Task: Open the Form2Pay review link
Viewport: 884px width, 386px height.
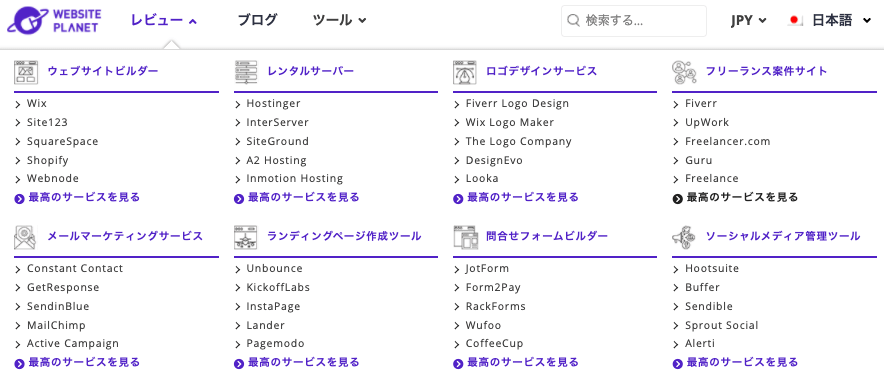Action: [493, 287]
